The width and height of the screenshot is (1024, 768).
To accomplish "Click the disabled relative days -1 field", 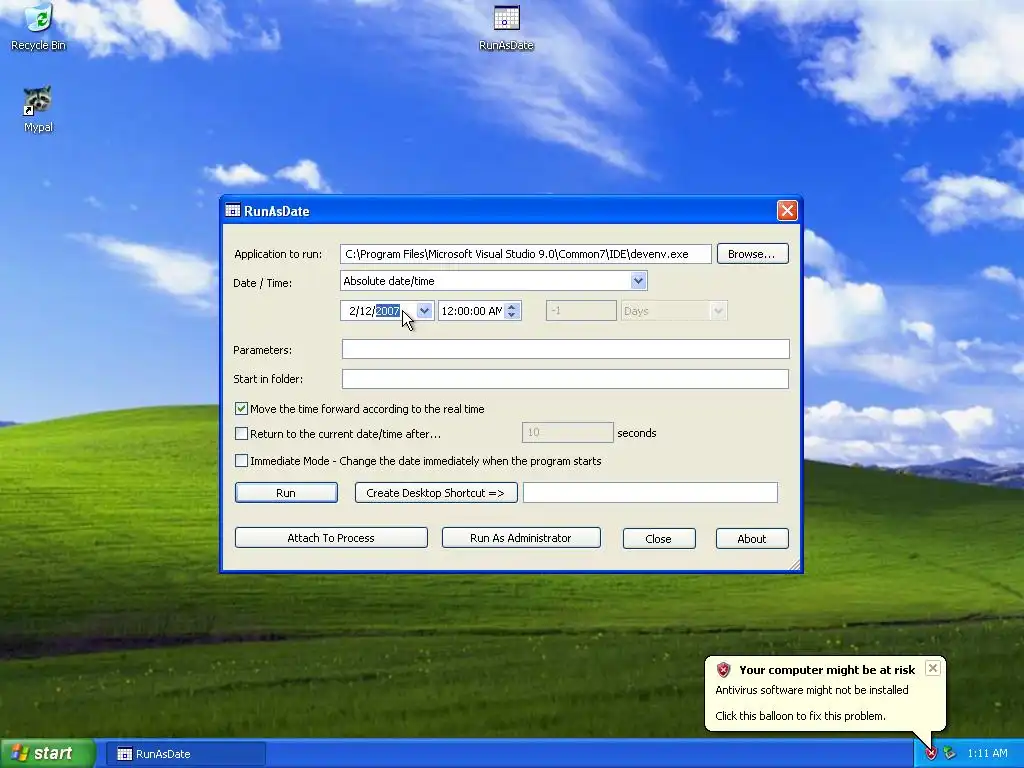I will tap(581, 311).
